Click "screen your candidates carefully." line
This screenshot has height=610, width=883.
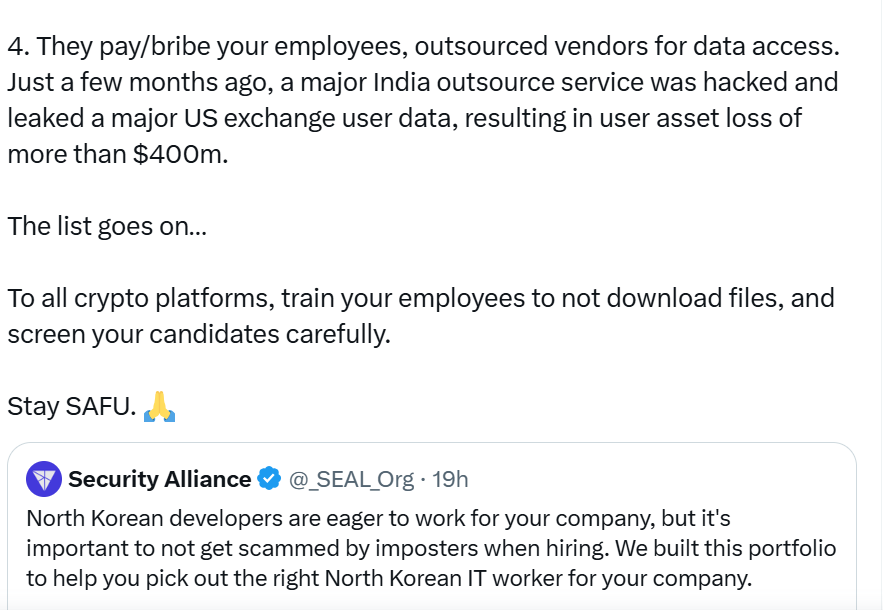198,334
